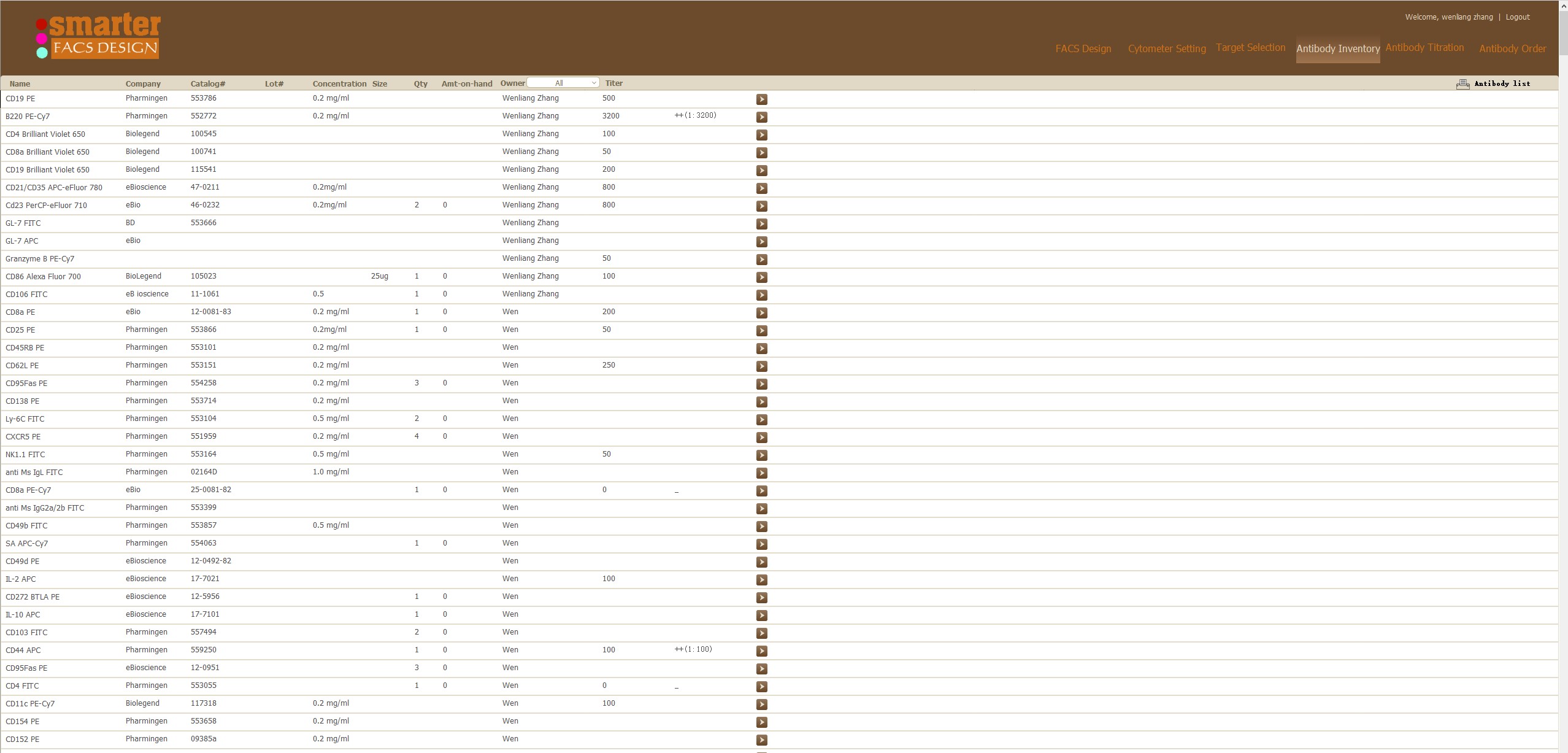The height and width of the screenshot is (753, 1568).
Task: Click the printer icon next to Antibody list
Action: pos(1462,84)
